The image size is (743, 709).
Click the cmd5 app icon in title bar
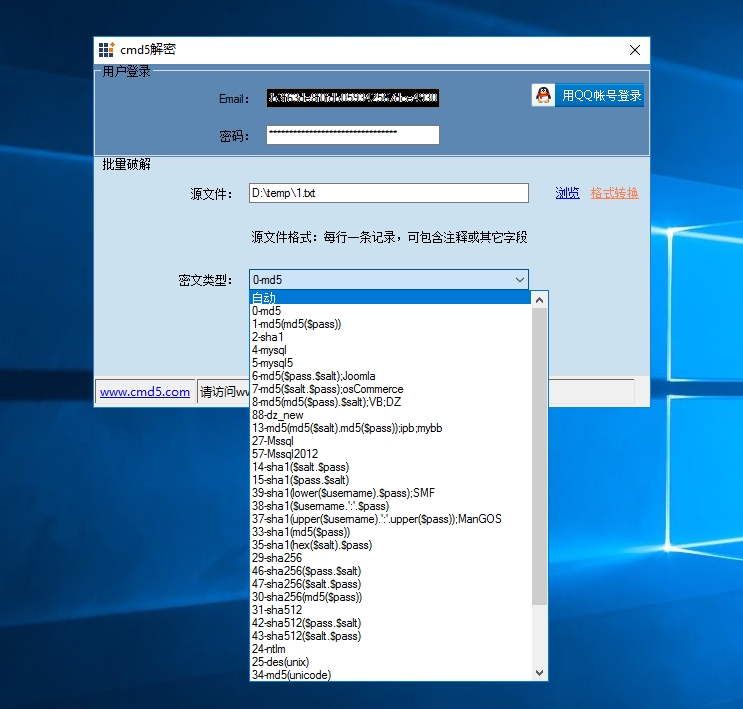click(106, 49)
